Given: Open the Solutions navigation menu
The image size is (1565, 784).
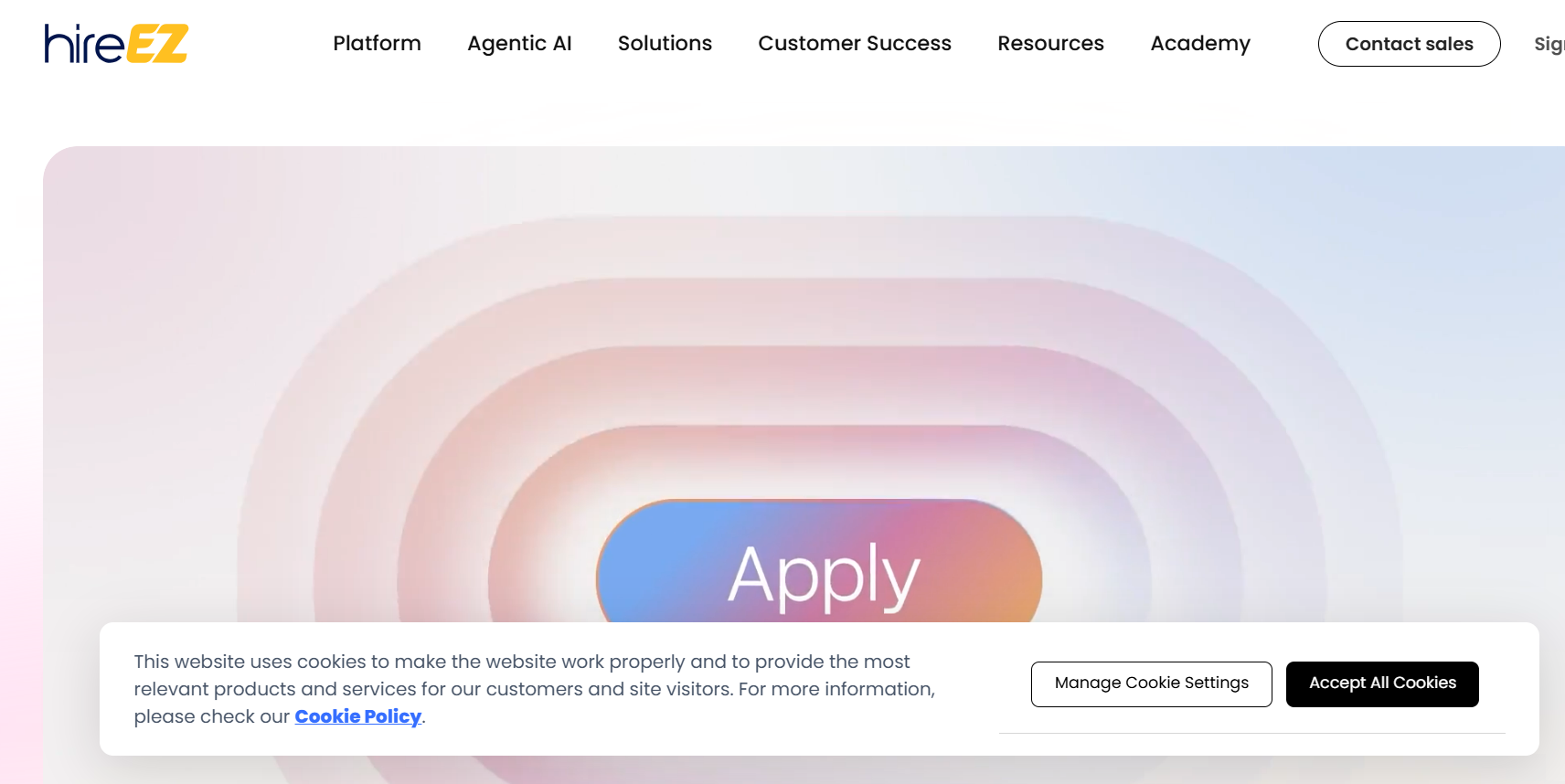Looking at the screenshot, I should coord(665,44).
